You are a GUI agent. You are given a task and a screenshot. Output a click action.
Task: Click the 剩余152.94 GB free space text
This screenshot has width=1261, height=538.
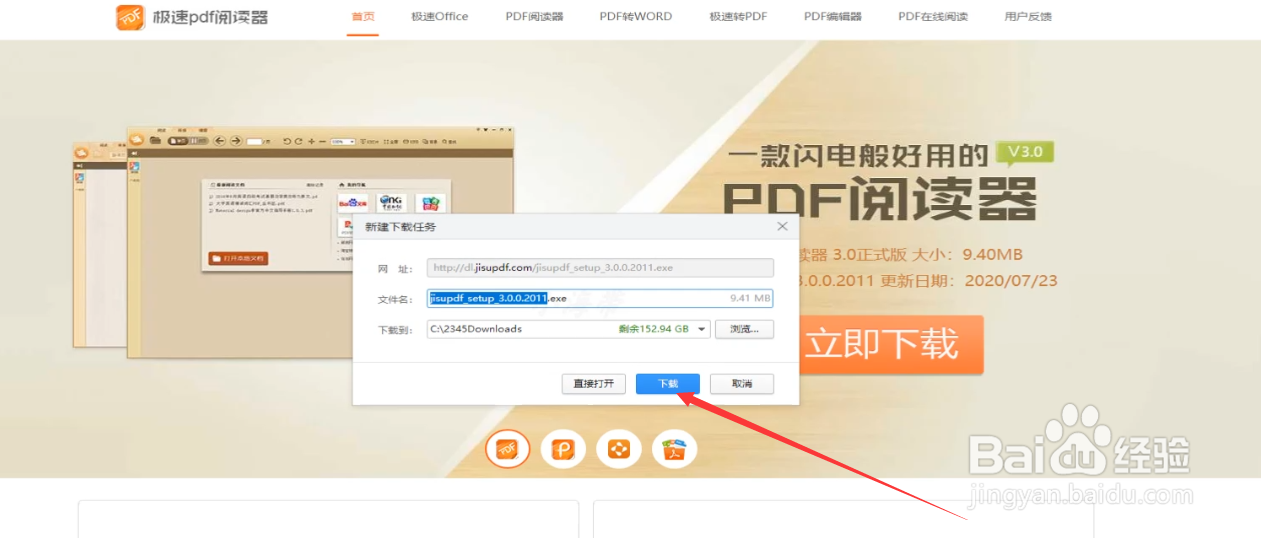coord(654,328)
